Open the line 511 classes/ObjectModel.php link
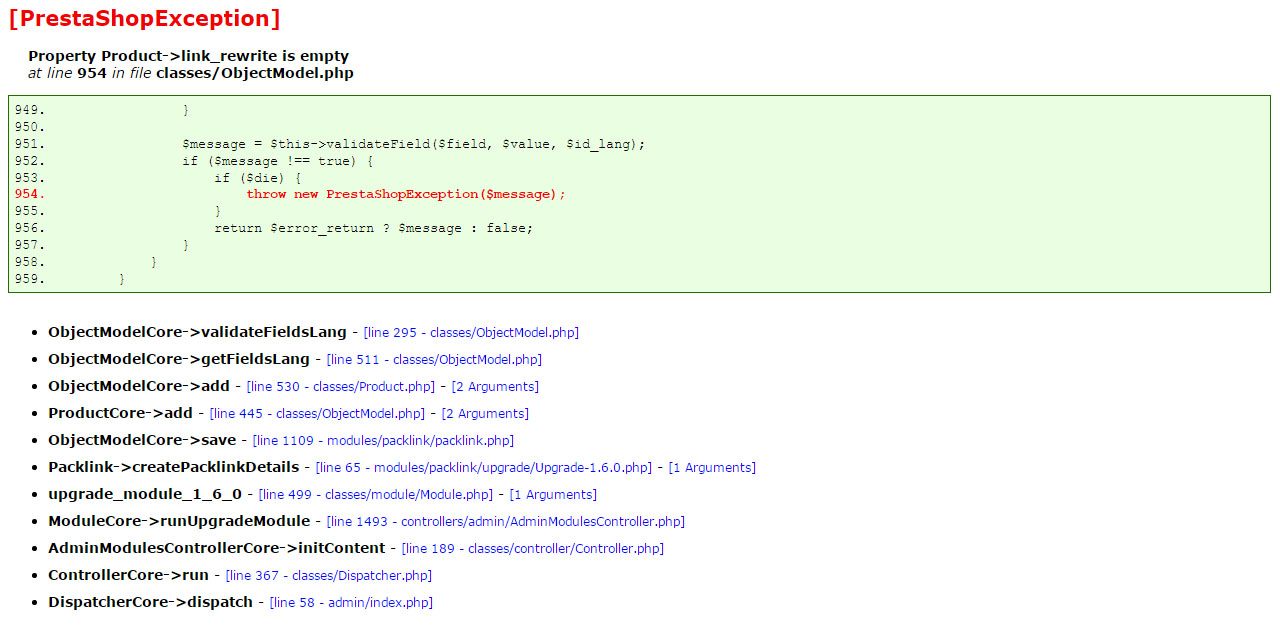This screenshot has height=636, width=1280. tap(434, 359)
